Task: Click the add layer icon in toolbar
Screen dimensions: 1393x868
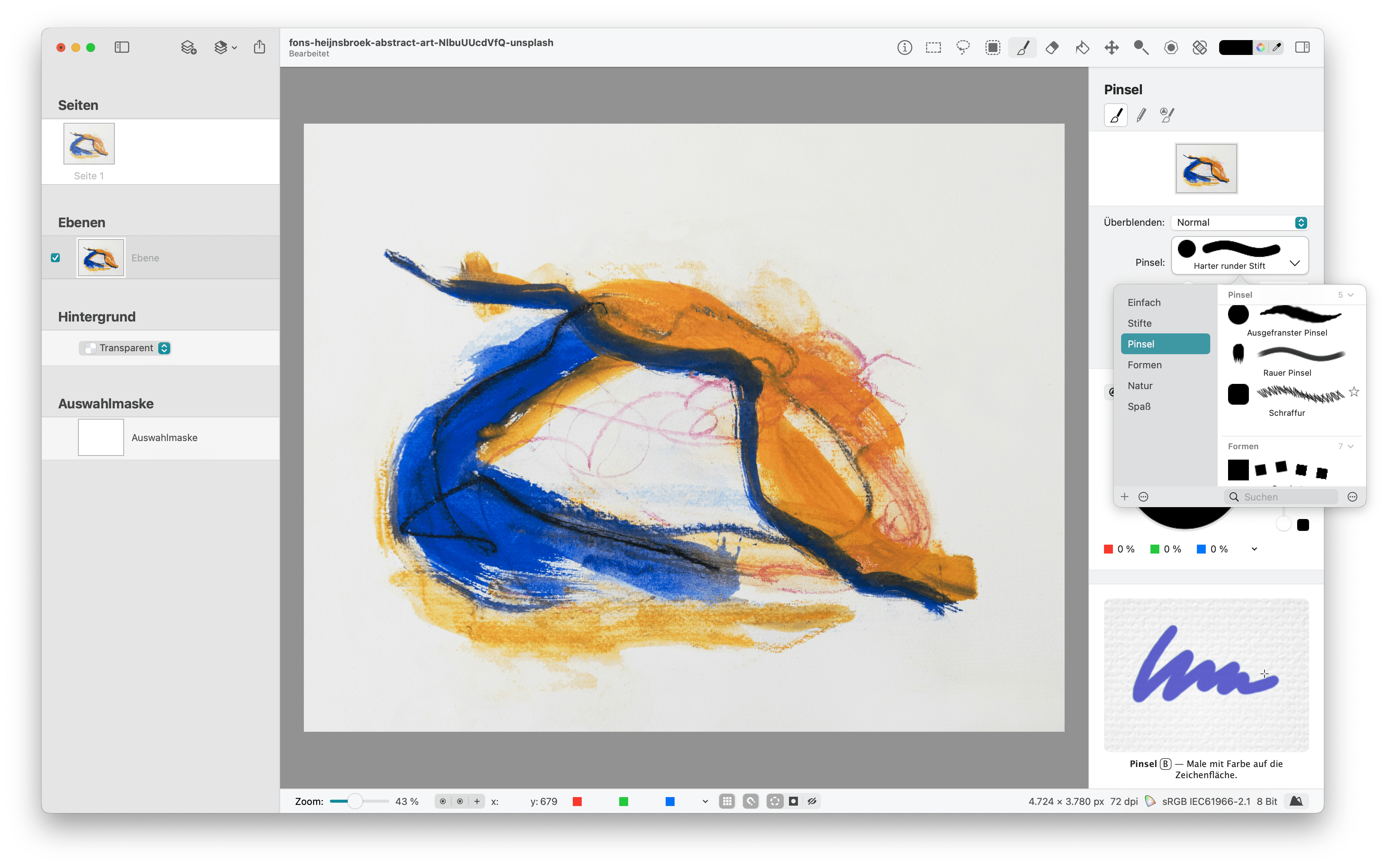Action: [188, 48]
